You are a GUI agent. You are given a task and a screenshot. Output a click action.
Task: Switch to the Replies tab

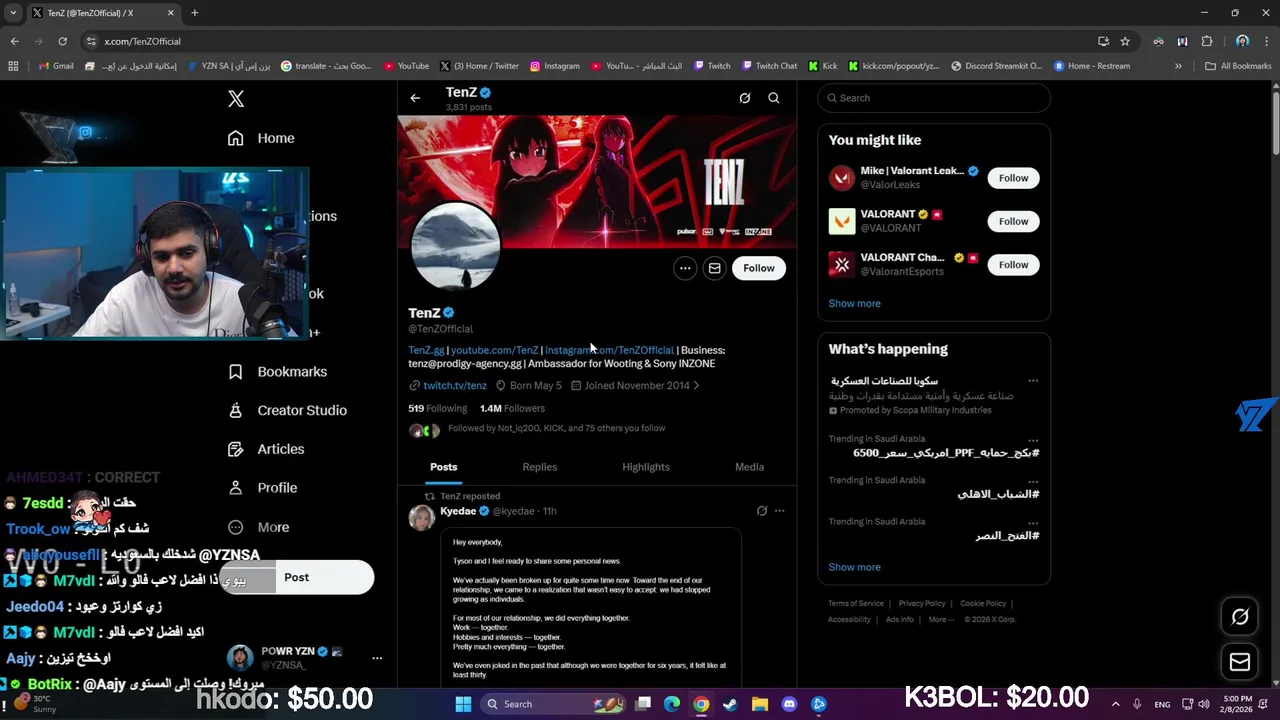pos(540,467)
